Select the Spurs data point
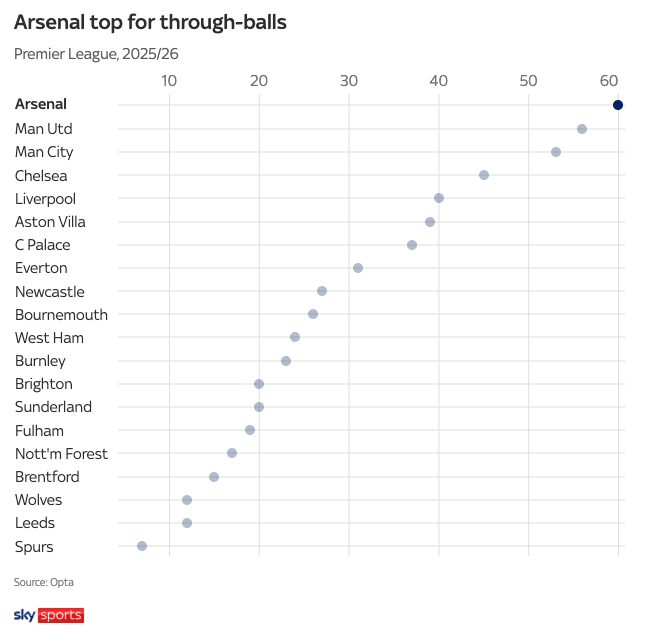 pos(142,546)
